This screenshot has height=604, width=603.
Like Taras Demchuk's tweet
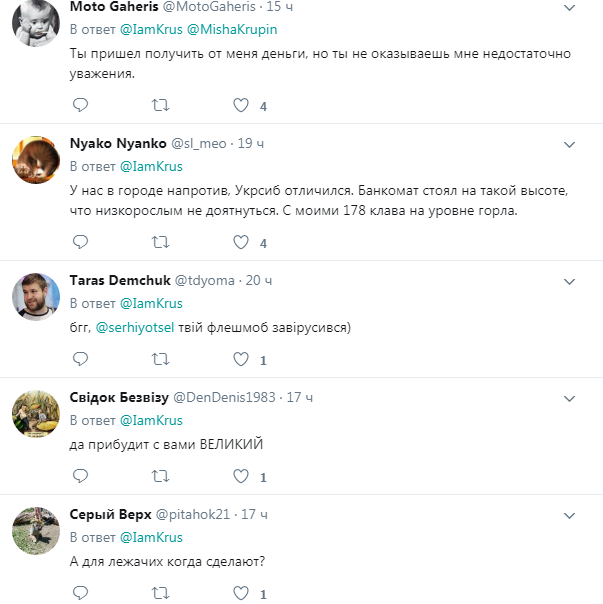[x=240, y=359]
